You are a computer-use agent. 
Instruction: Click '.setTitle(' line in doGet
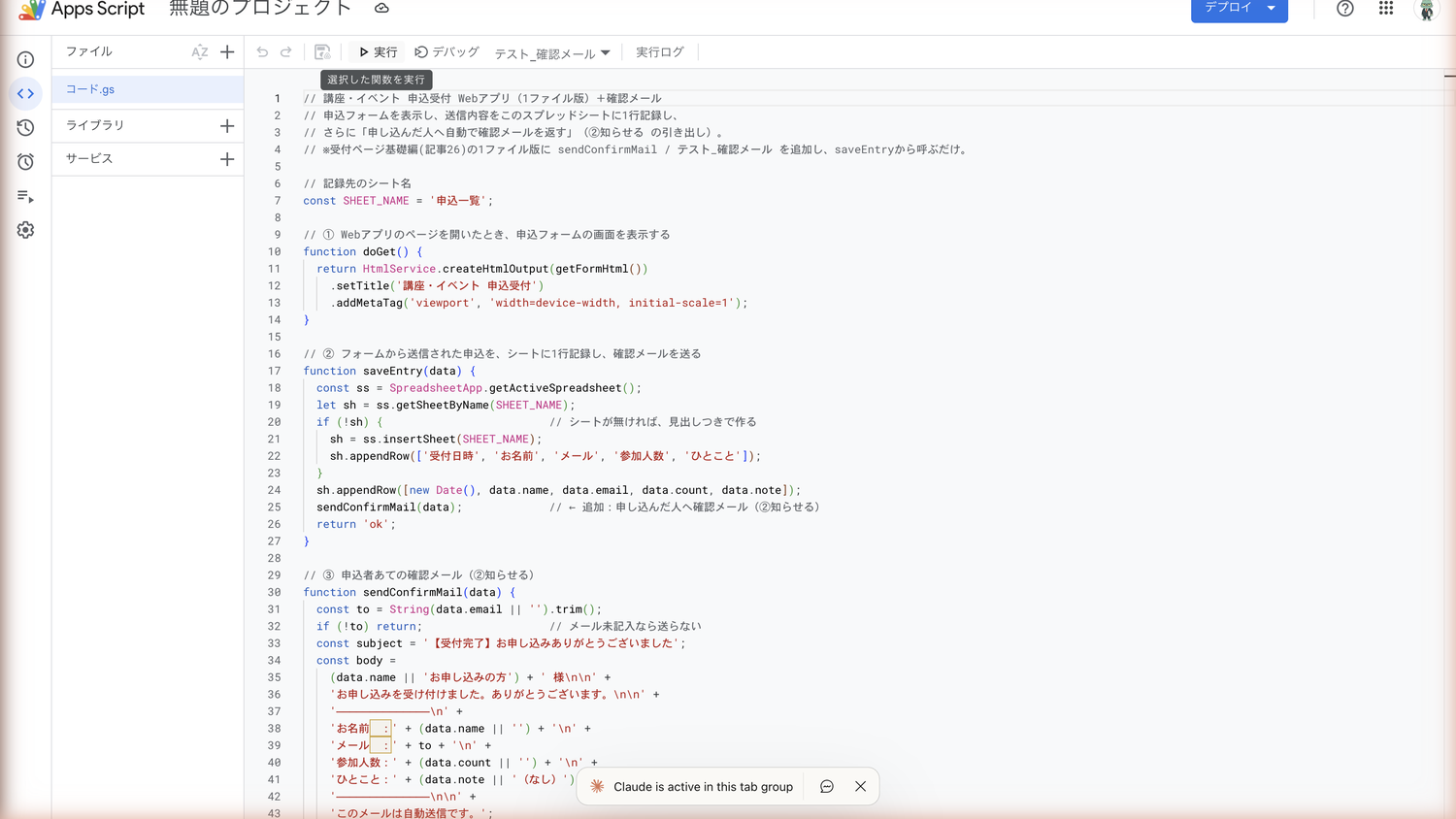pos(437,285)
